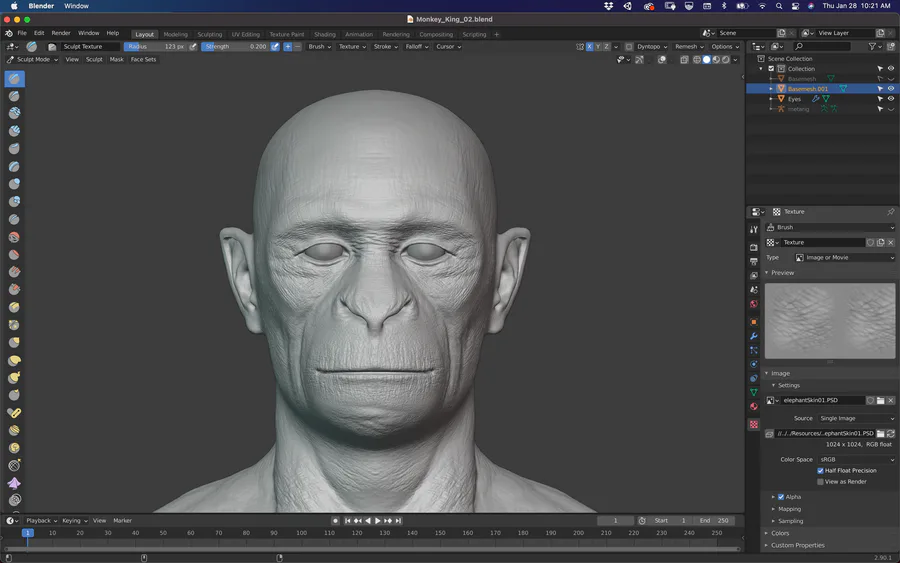Screen dimensions: 900x563
Task: Hide Basemesh.001 with eye icon
Action: tap(891, 89)
